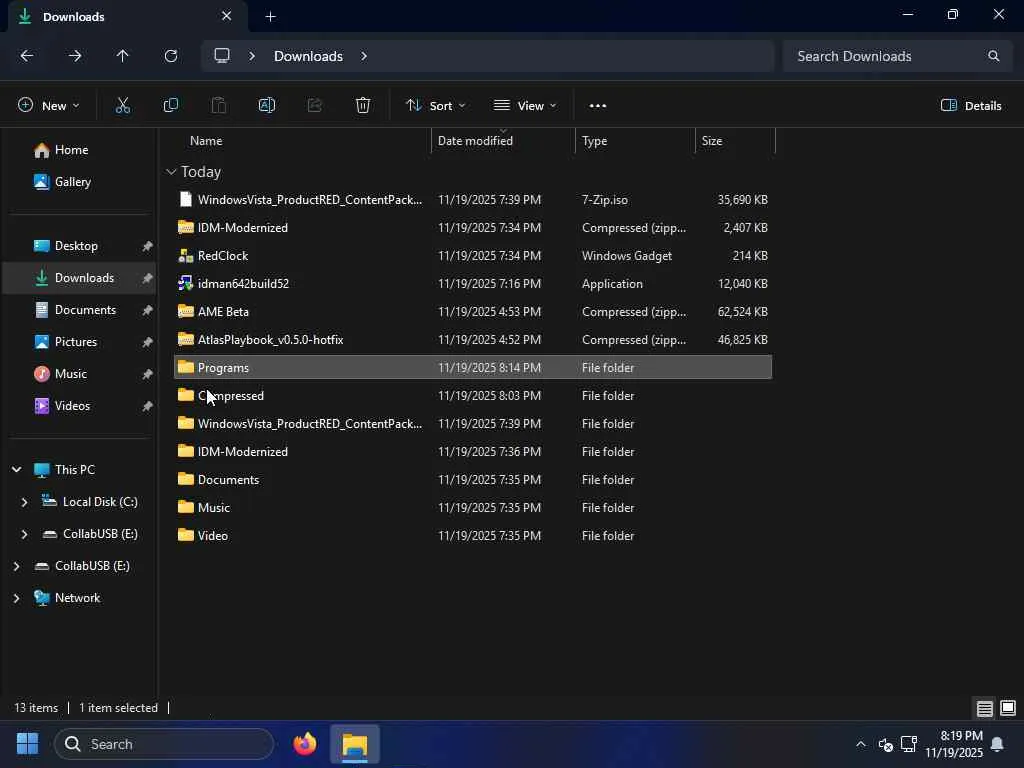Toggle the Details pane

coord(970,105)
